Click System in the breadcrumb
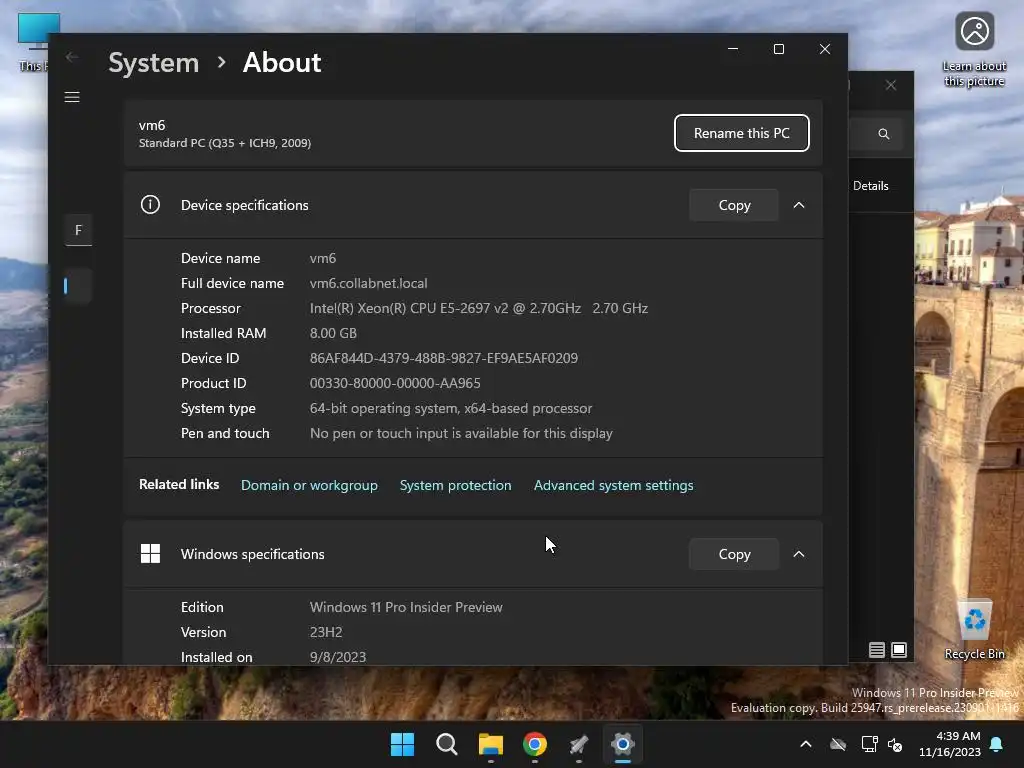The height and width of the screenshot is (768, 1024). (153, 63)
